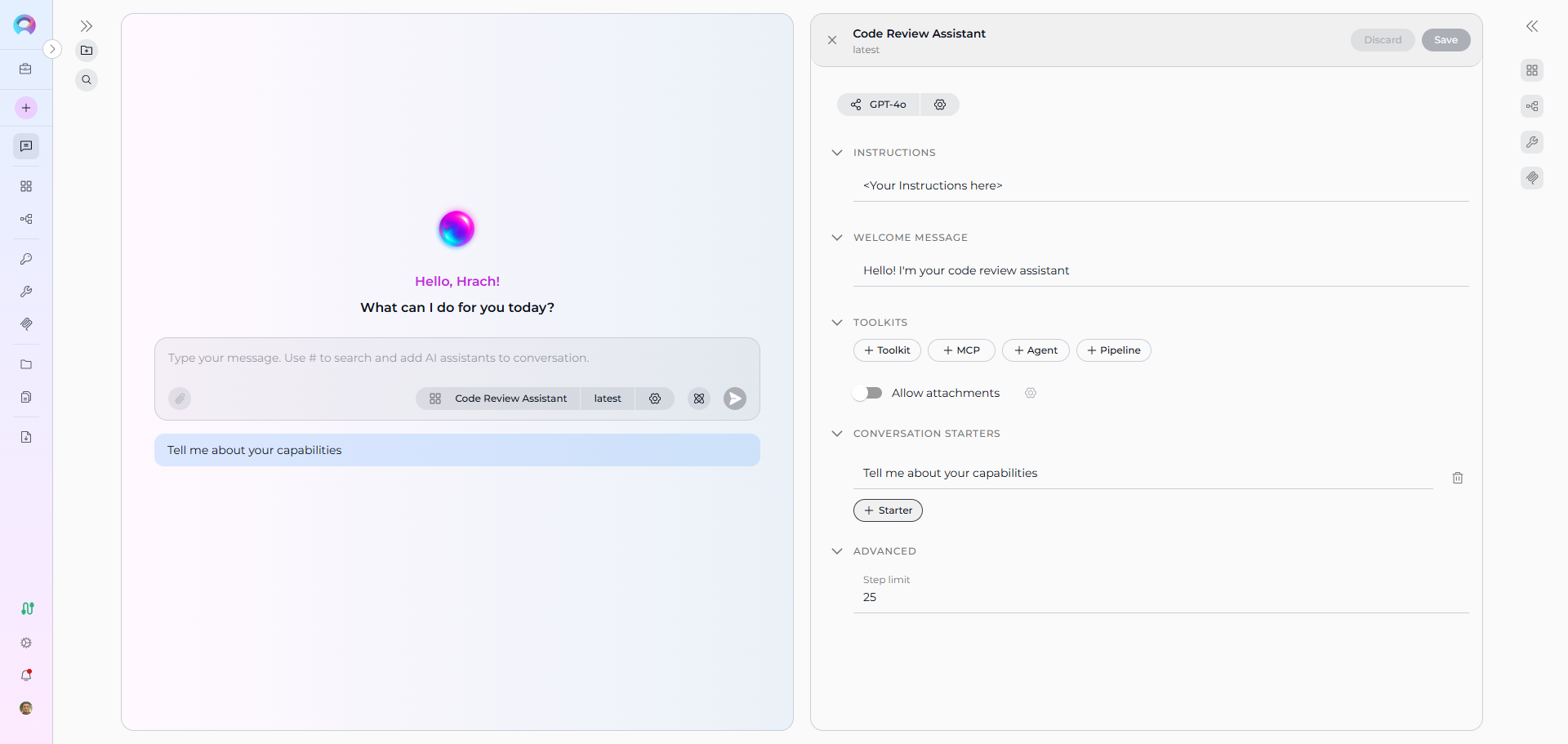Remove the assistant from chat input

coord(699,399)
